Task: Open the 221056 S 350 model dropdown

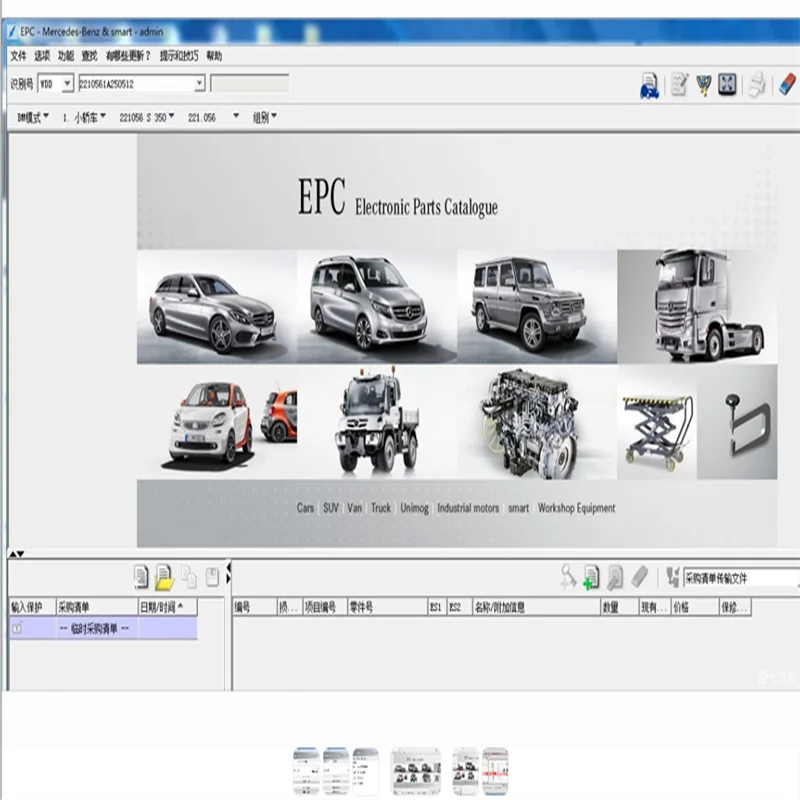Action: pyautogui.click(x=147, y=117)
